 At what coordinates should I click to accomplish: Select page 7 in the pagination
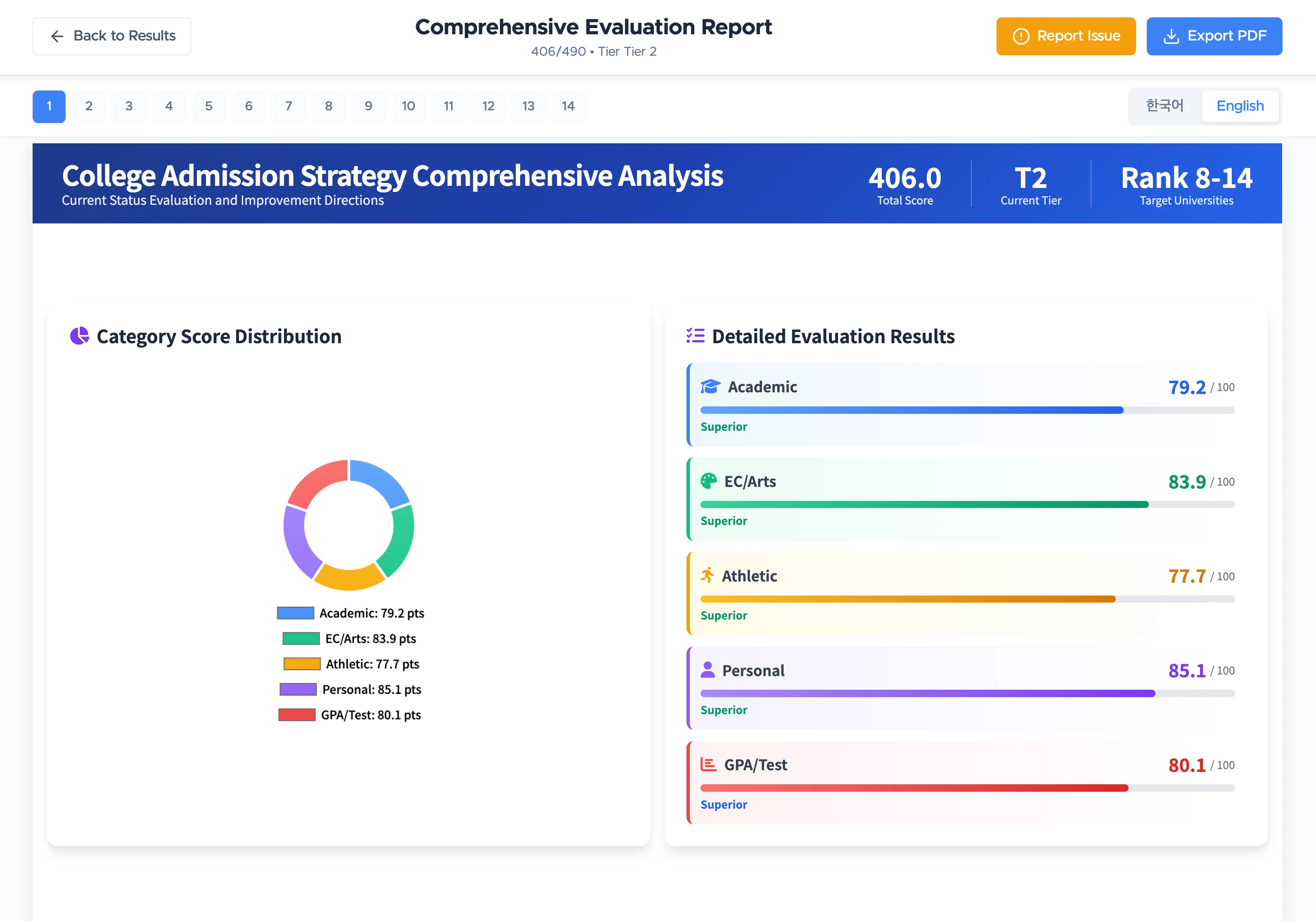(x=288, y=106)
